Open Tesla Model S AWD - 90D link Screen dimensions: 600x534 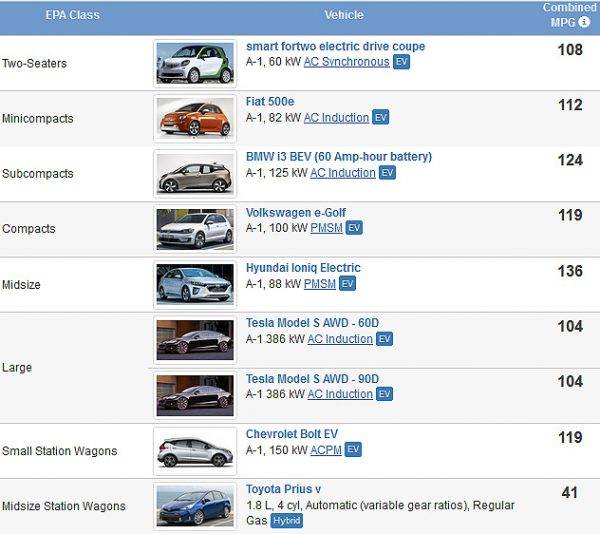(x=312, y=379)
